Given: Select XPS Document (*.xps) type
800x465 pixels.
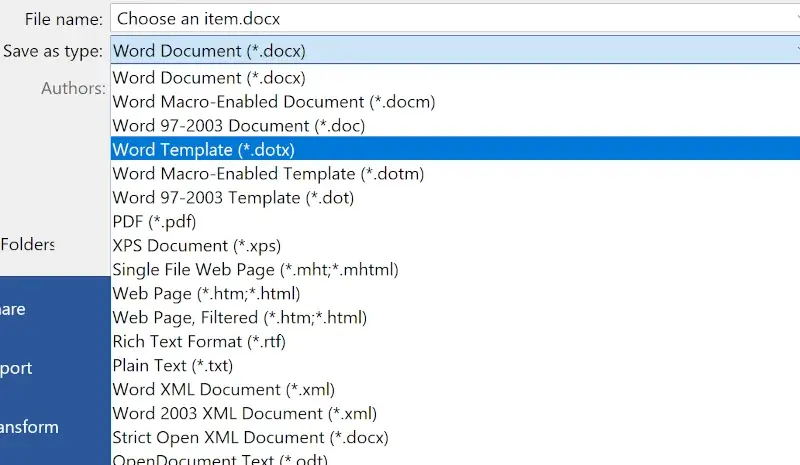Looking at the screenshot, I should pyautogui.click(x=196, y=246).
